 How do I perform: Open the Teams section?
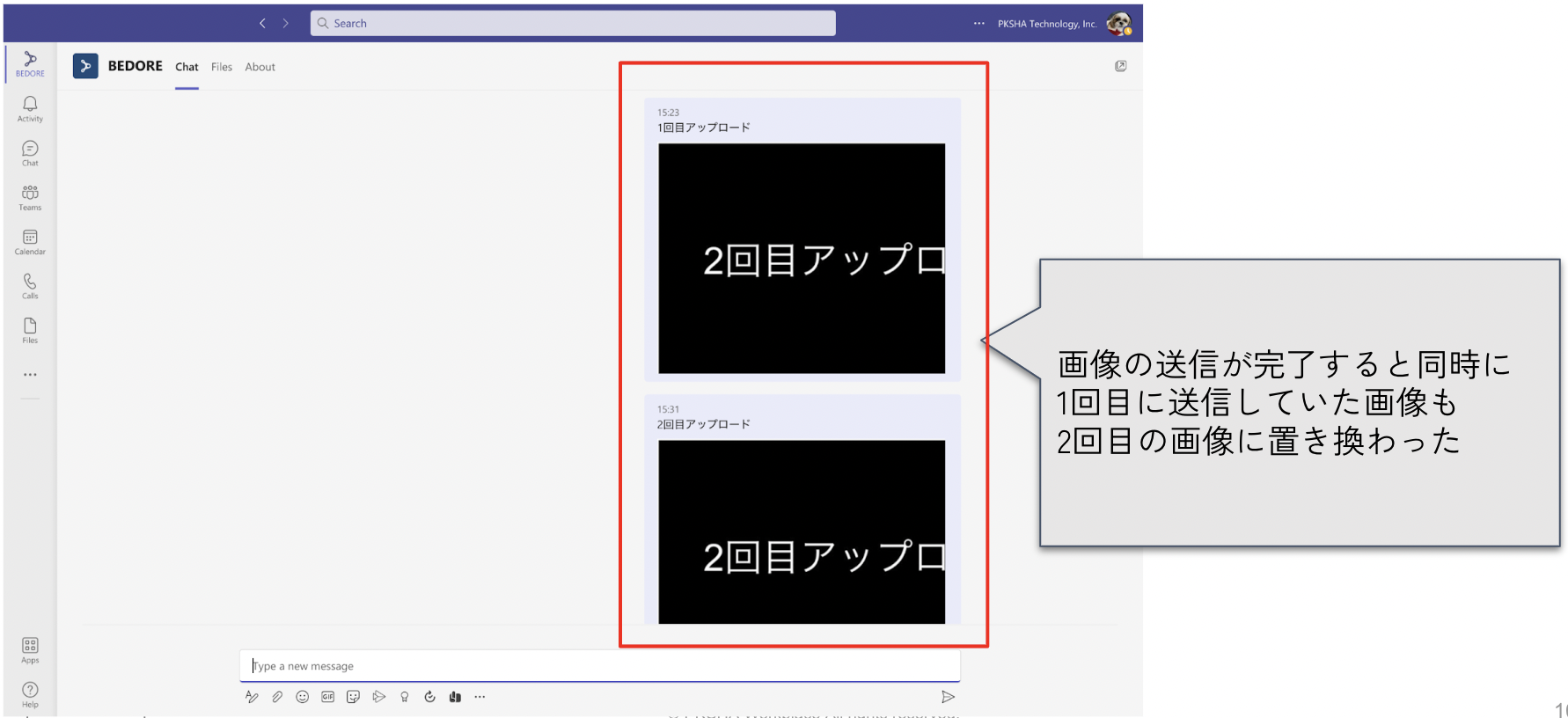(x=30, y=198)
